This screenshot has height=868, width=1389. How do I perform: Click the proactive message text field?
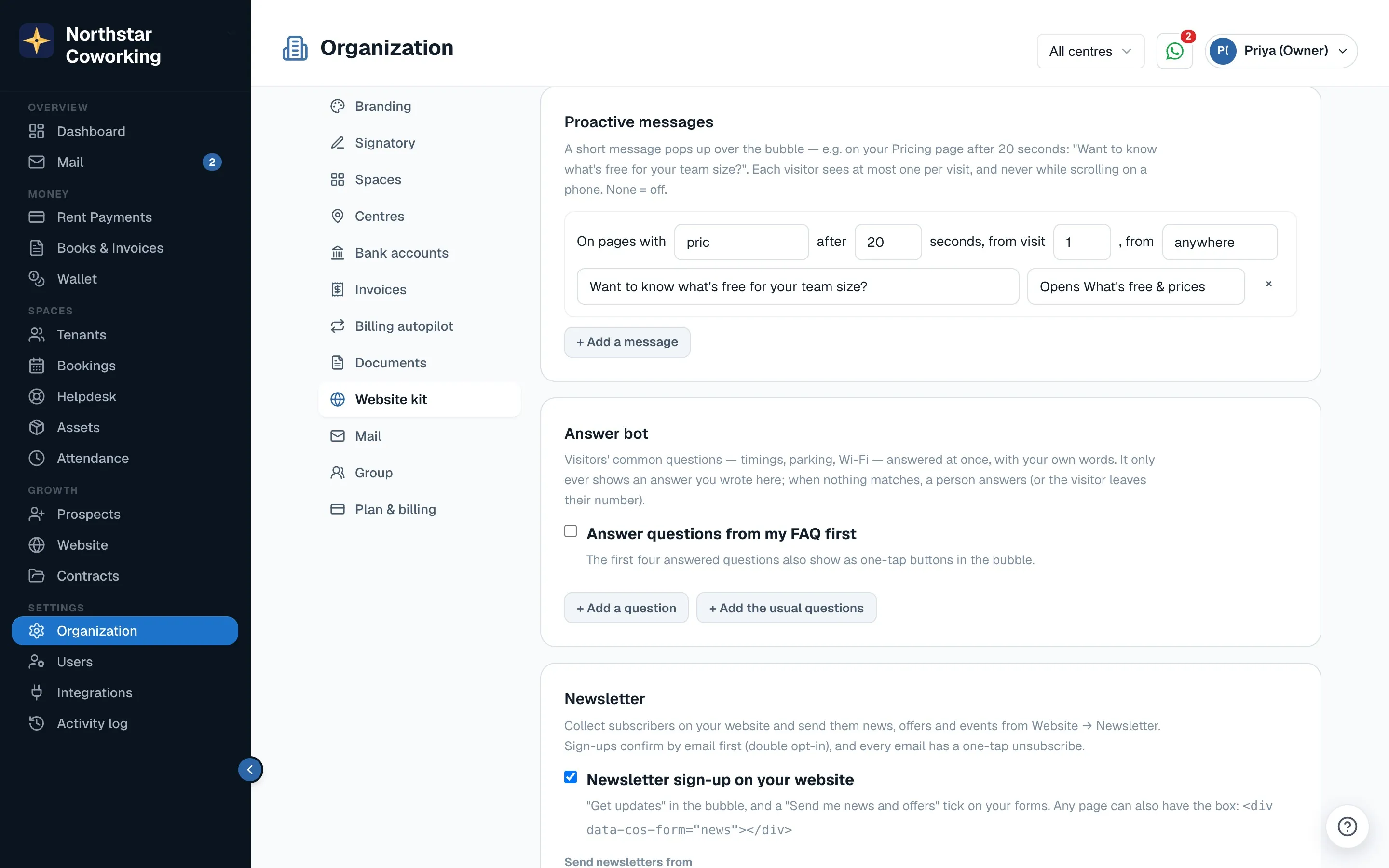(x=798, y=286)
